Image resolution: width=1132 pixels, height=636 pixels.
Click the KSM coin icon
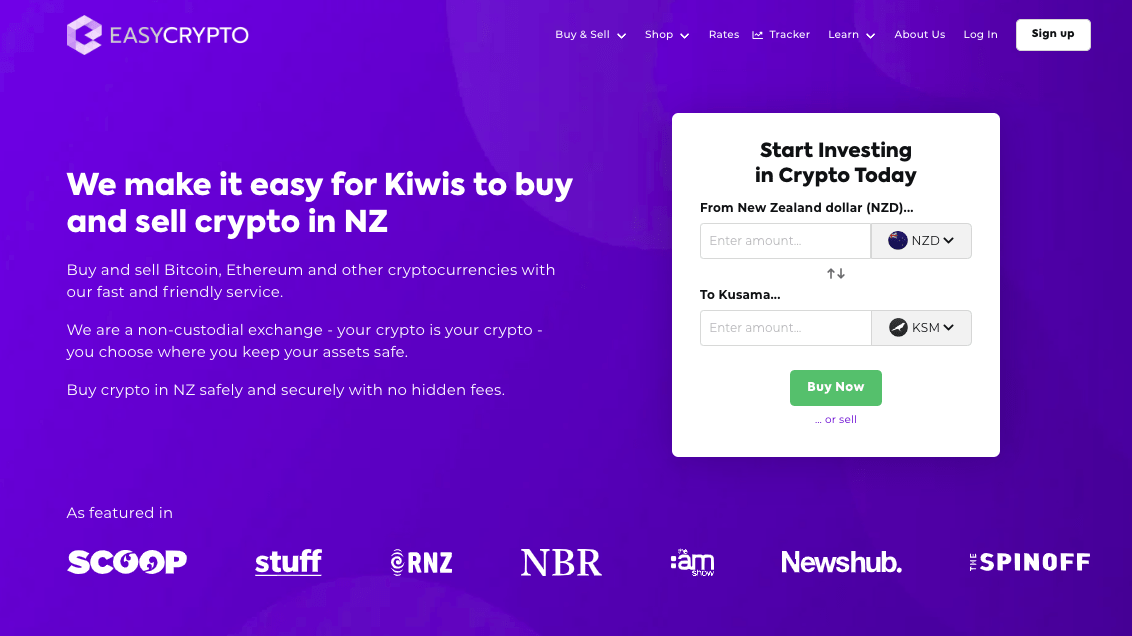tap(897, 327)
